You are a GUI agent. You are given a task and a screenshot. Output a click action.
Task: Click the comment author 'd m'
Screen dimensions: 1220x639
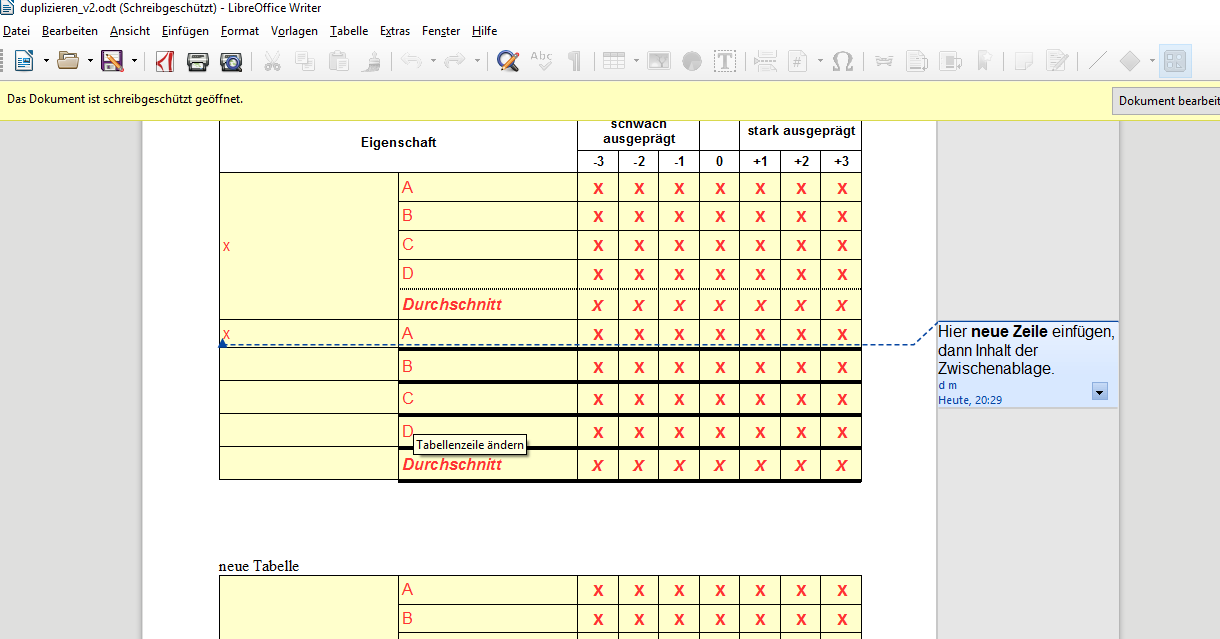click(947, 385)
